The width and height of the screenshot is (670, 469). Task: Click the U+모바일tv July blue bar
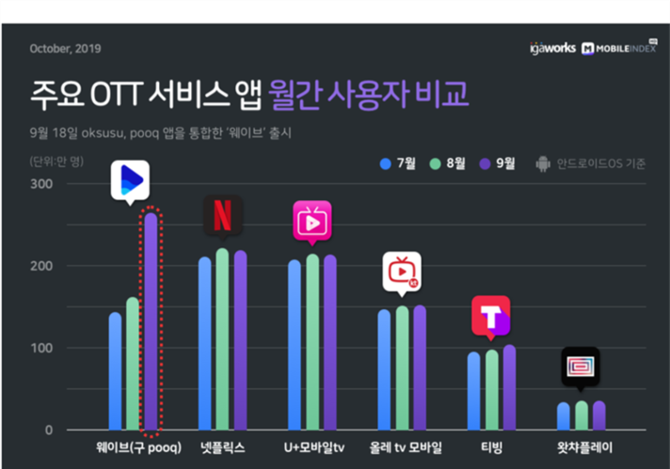point(294,345)
